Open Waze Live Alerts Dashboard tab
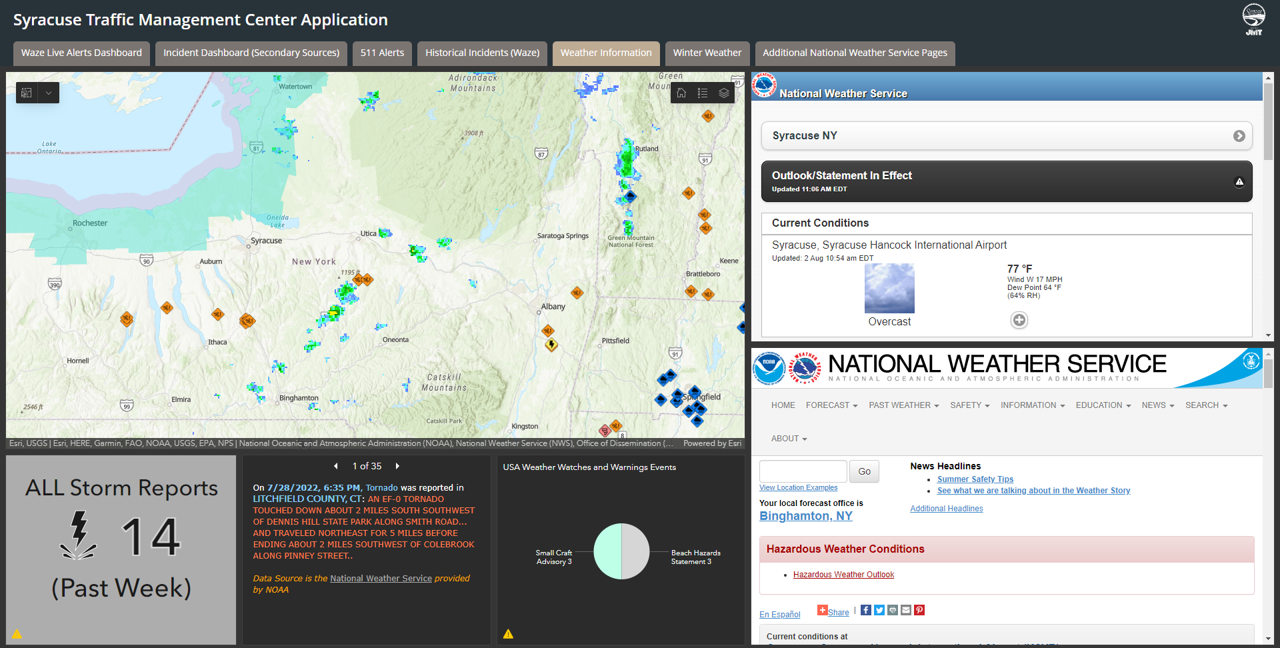The width and height of the screenshot is (1280, 648). [x=81, y=53]
